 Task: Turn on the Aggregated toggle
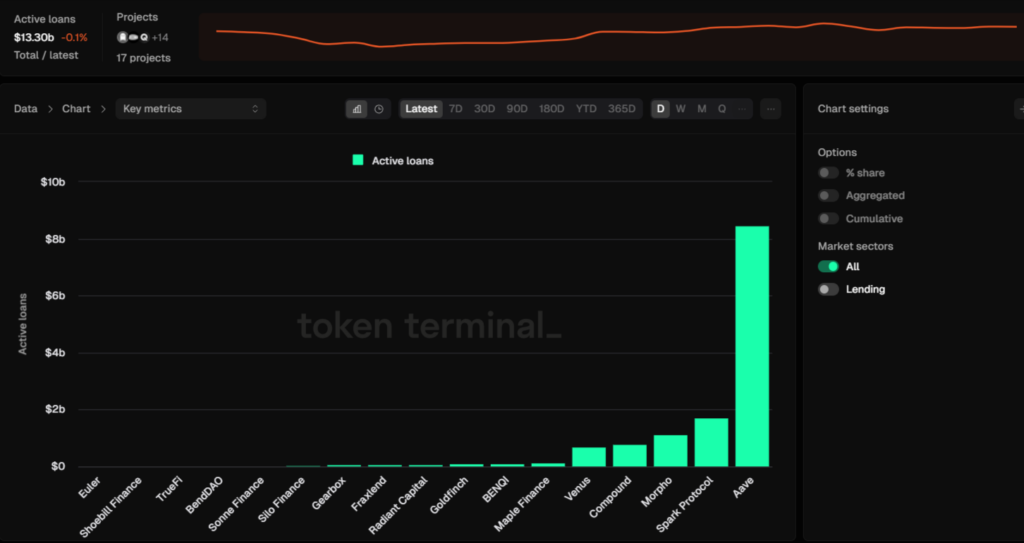(x=828, y=196)
